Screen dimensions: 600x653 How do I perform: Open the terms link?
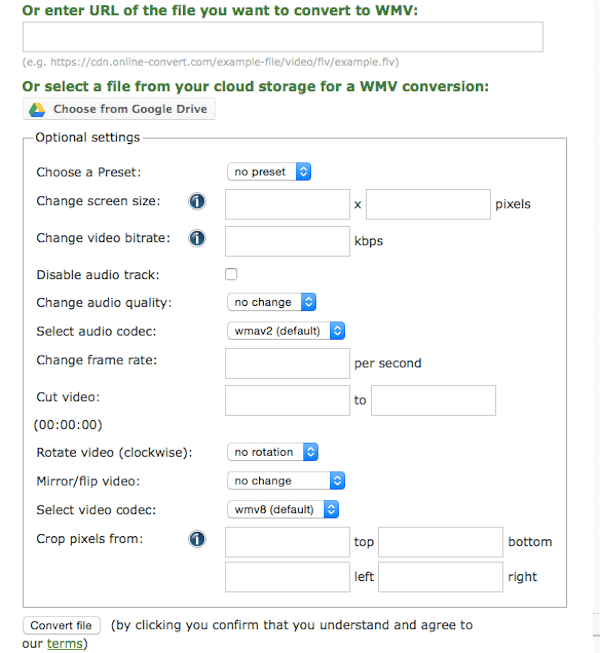(x=64, y=644)
